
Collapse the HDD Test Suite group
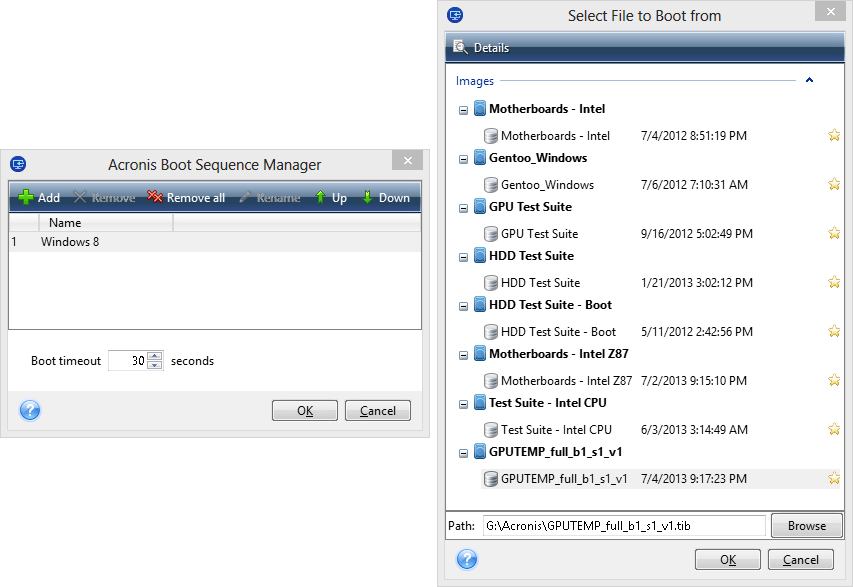463,257
